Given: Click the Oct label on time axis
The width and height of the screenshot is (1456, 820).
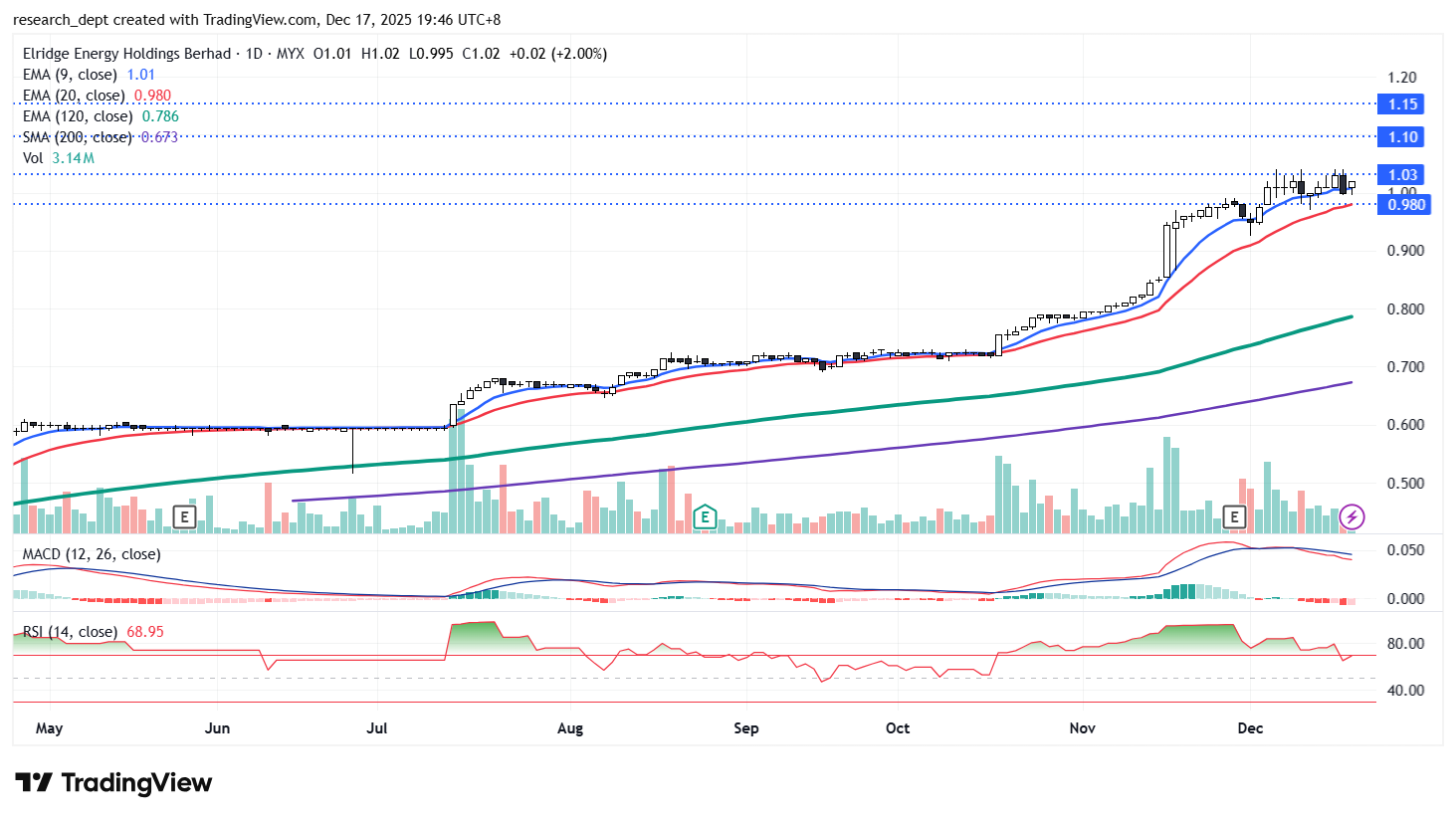Looking at the screenshot, I should [x=897, y=728].
